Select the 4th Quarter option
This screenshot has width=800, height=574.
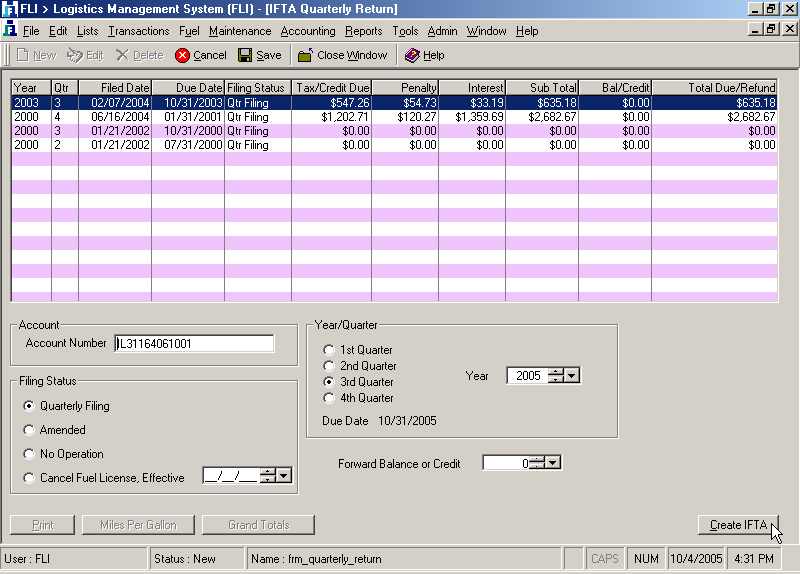329,398
